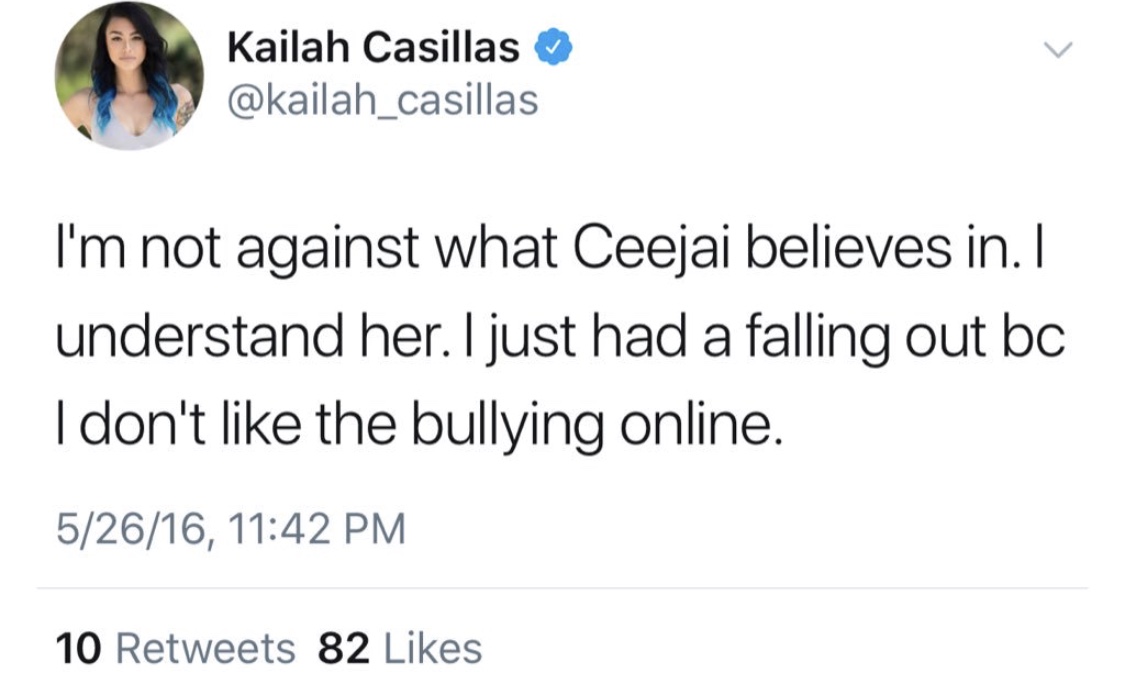The width and height of the screenshot is (1125, 700).
Task: Select the 11:42 PM time stamp
Action: coord(317,529)
